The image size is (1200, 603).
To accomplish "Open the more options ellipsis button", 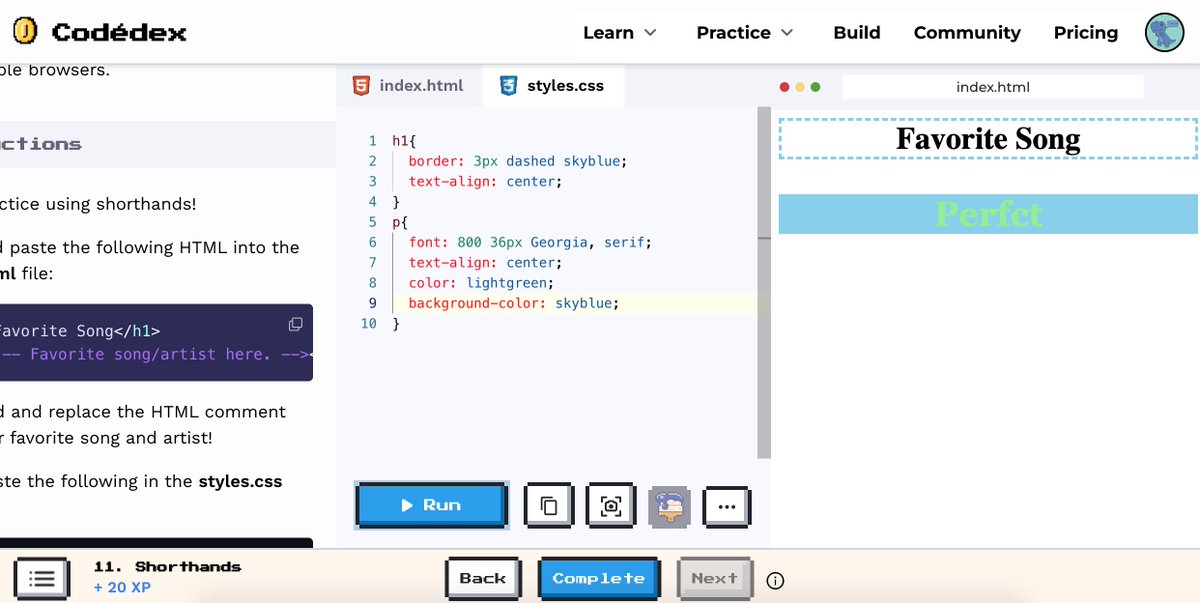I will click(x=727, y=506).
